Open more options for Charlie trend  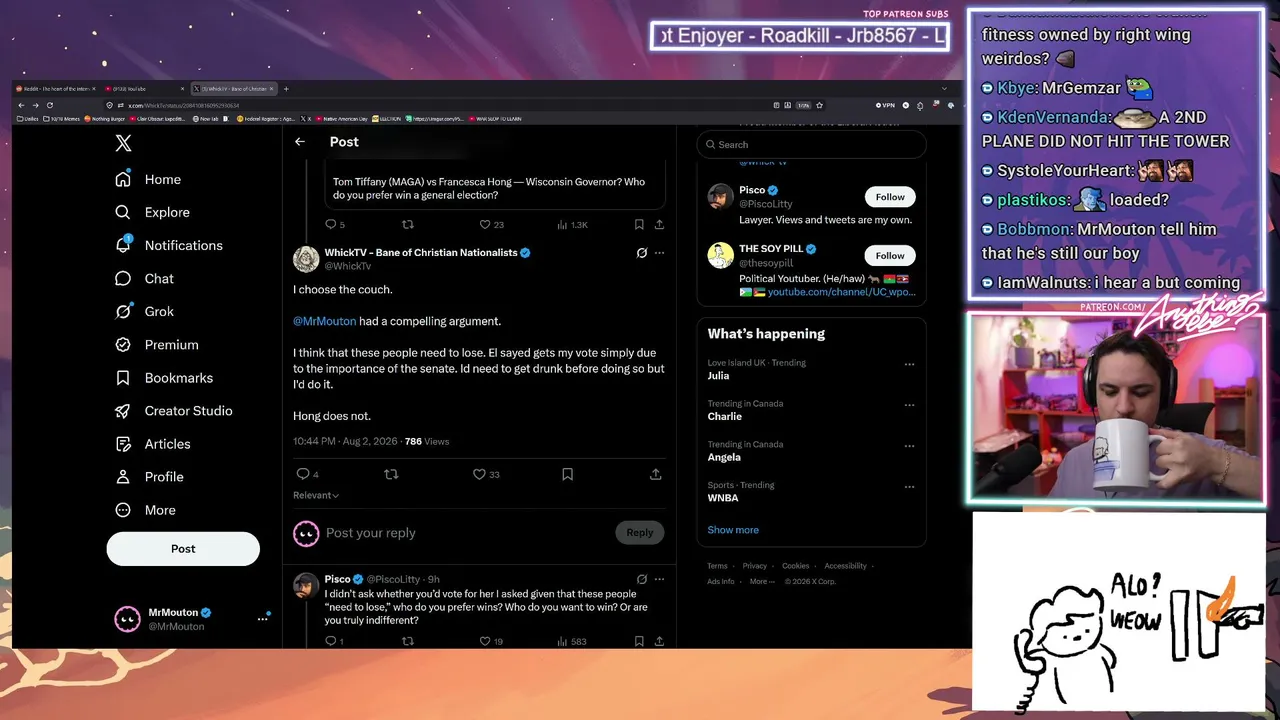pos(909,405)
